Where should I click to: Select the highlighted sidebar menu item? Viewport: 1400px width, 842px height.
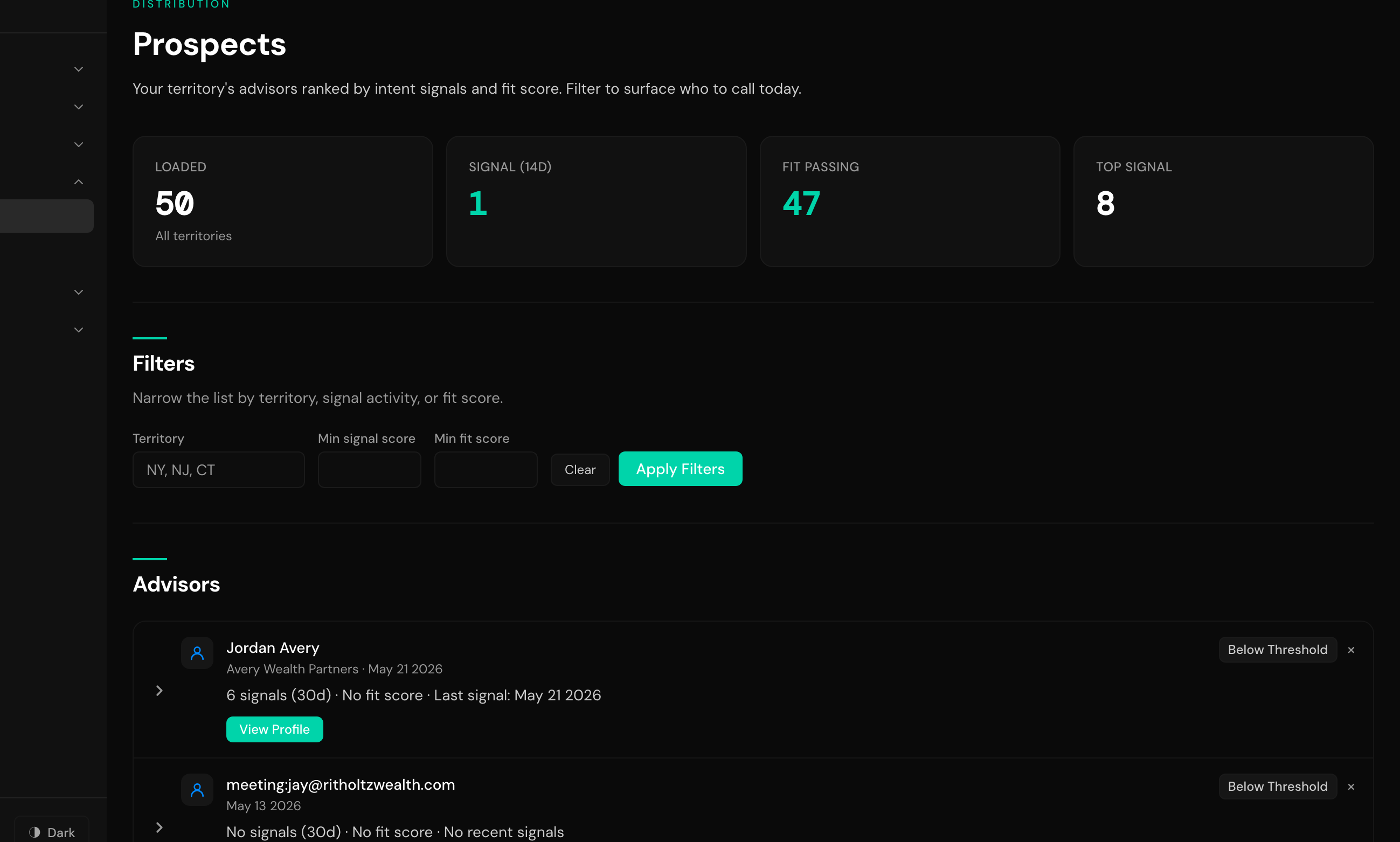[x=46, y=215]
